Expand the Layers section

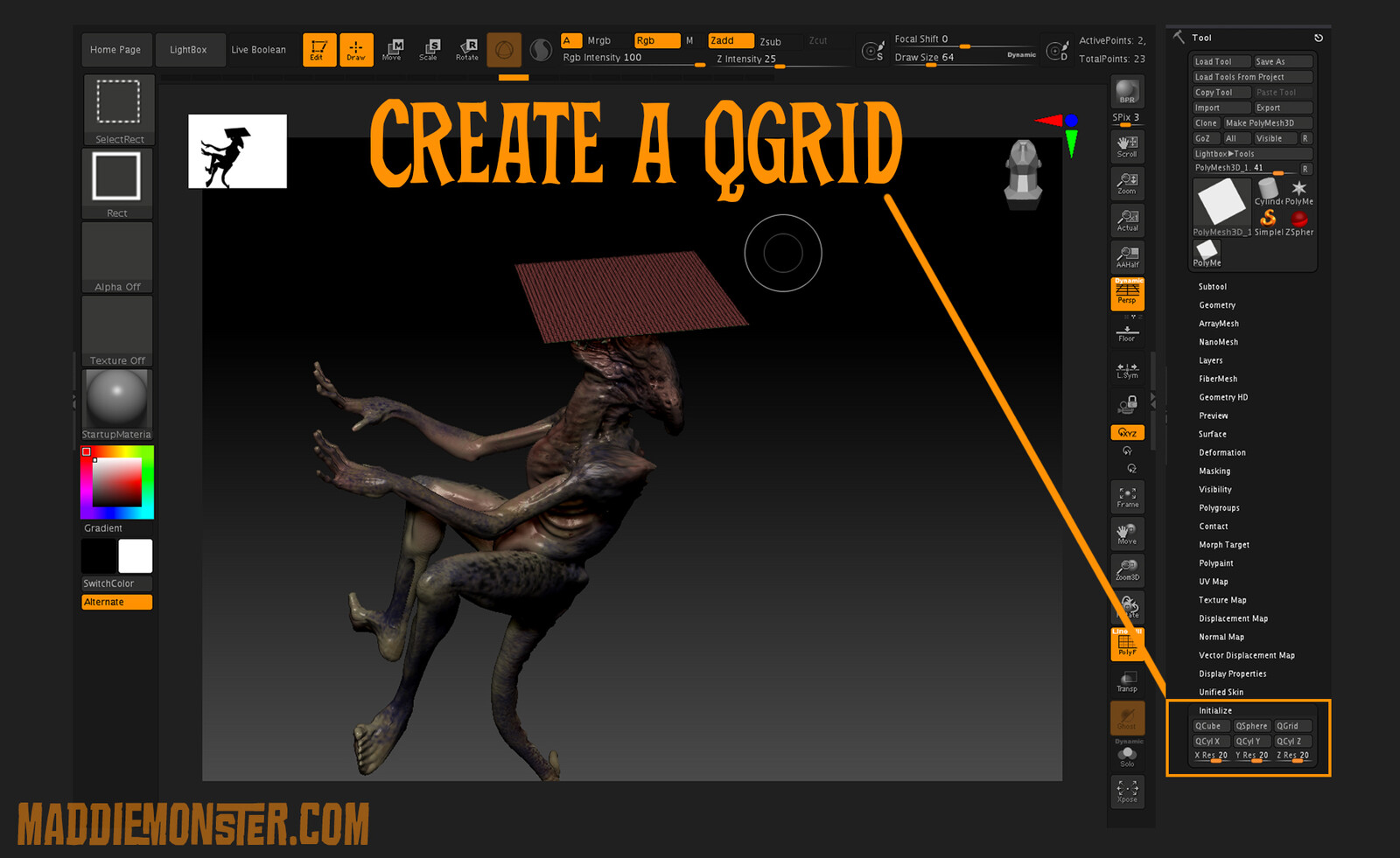(1211, 360)
